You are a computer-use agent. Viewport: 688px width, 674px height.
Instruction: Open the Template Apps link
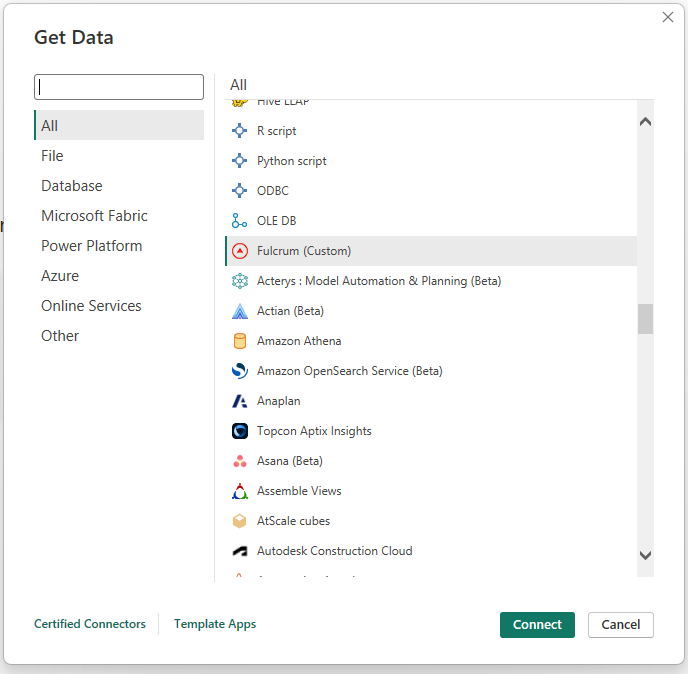tap(215, 624)
